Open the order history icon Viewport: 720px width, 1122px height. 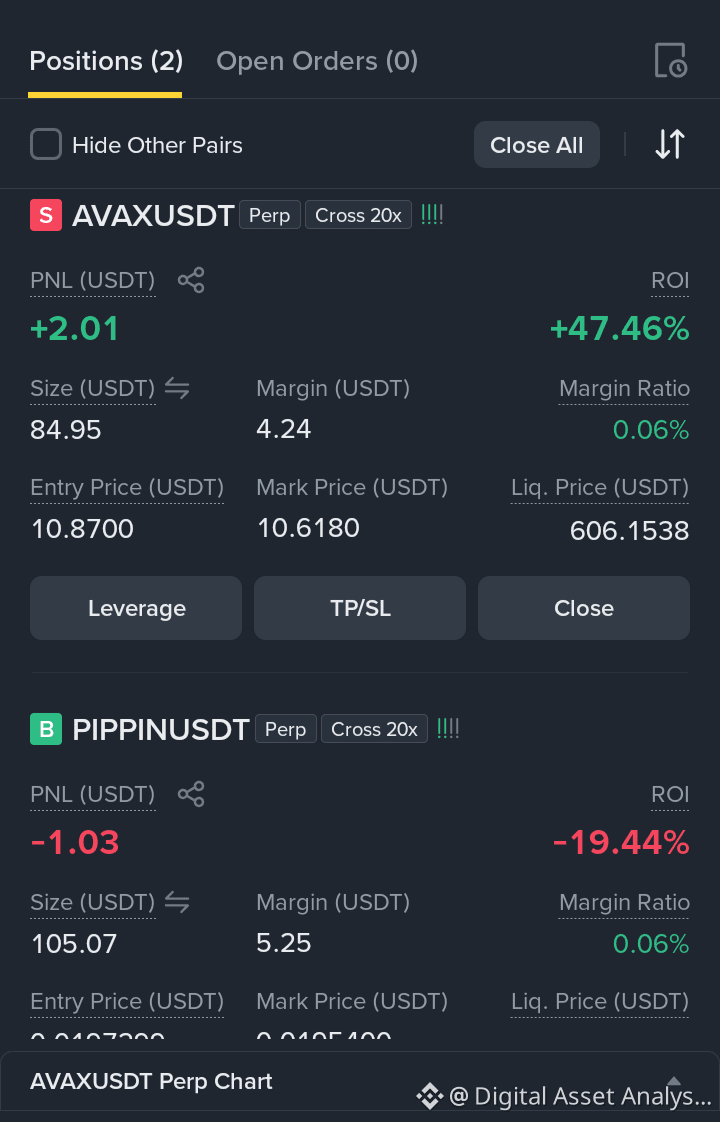tap(671, 60)
